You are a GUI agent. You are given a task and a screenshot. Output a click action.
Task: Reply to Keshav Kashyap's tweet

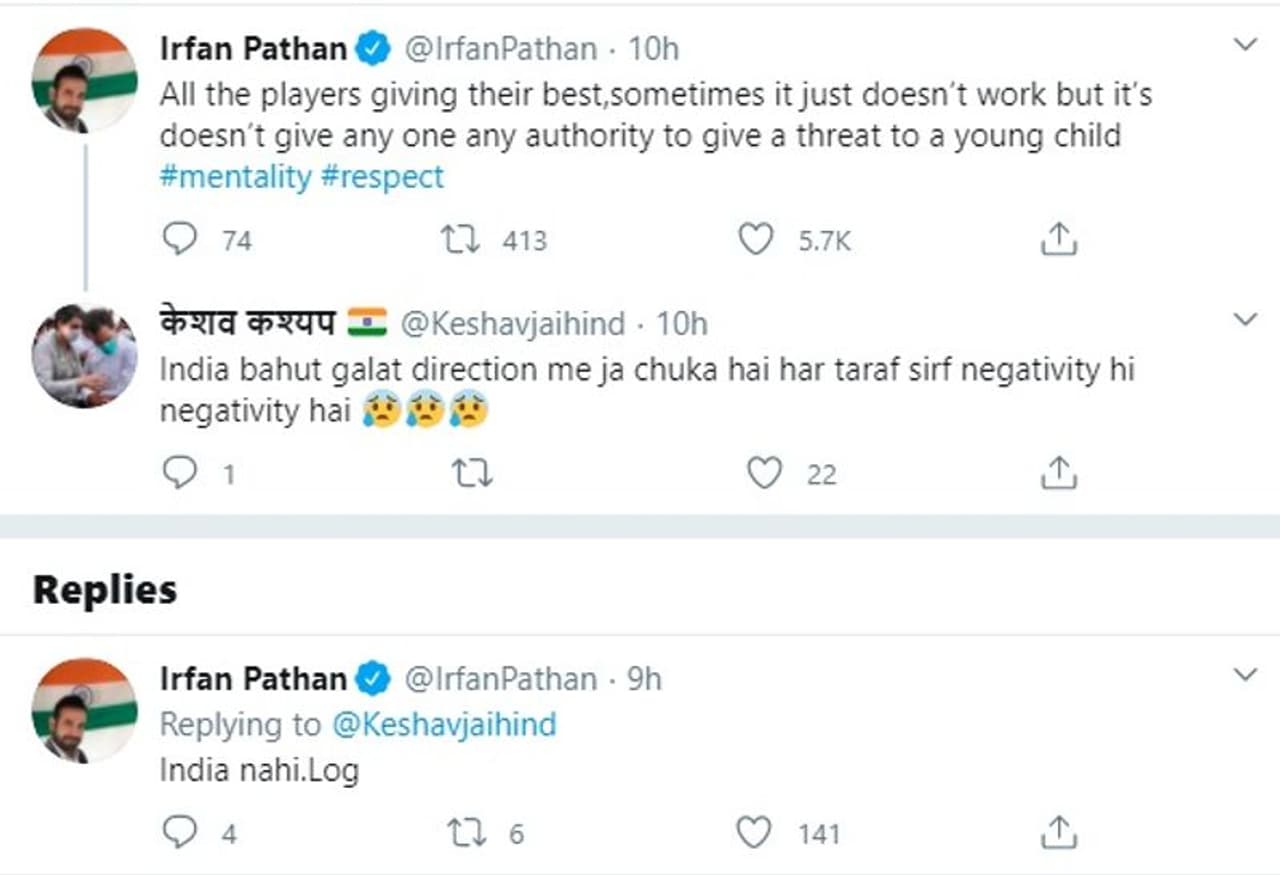click(x=180, y=473)
